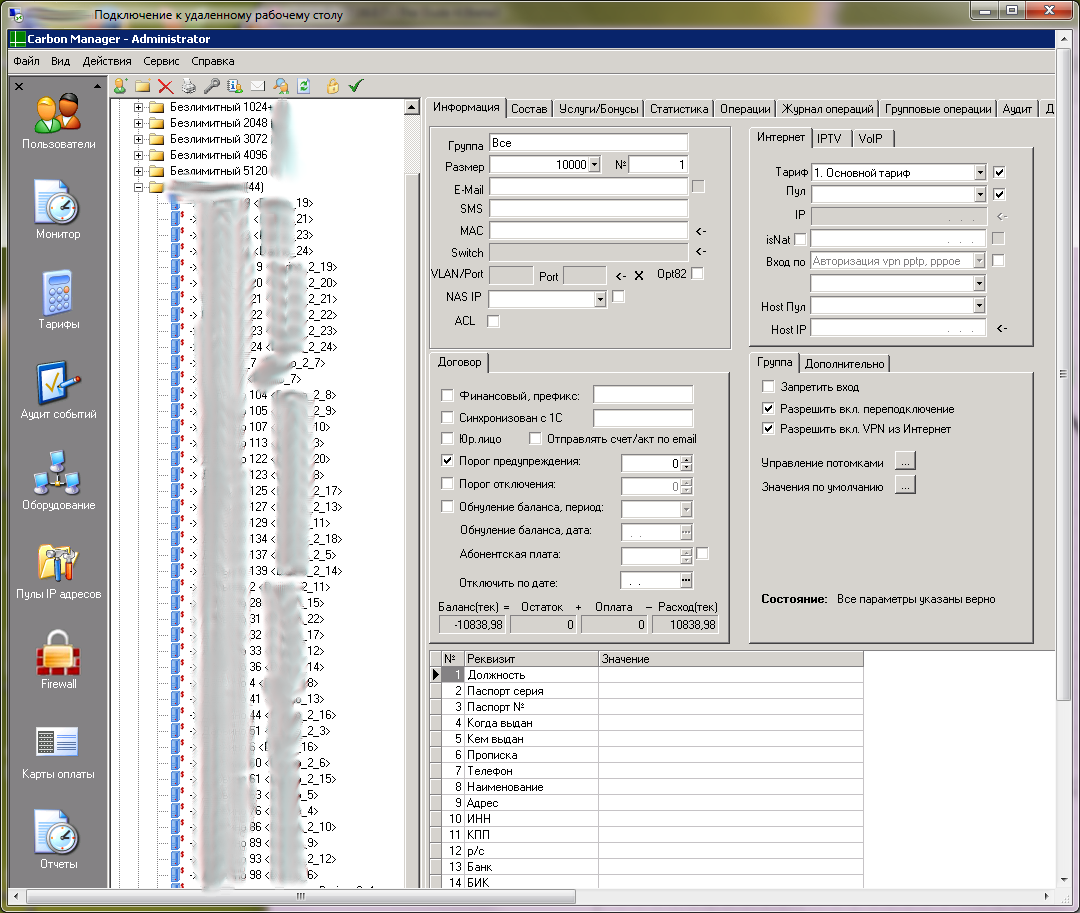Toggle the Порог предупреждения checkbox

[448, 461]
